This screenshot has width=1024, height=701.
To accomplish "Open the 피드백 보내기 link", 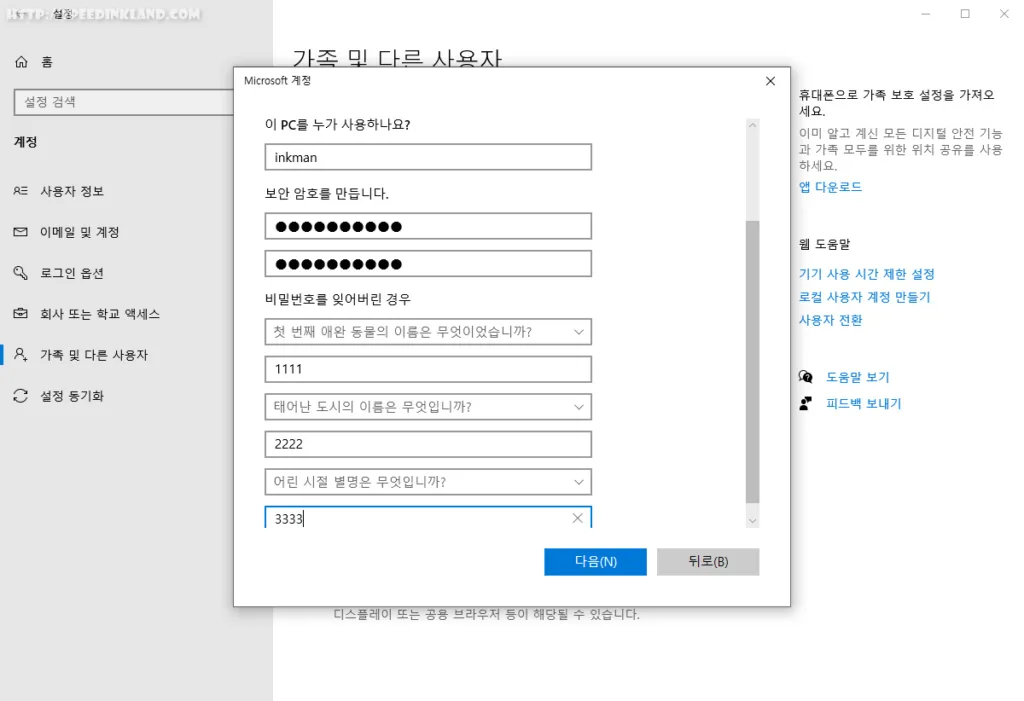I will [863, 404].
